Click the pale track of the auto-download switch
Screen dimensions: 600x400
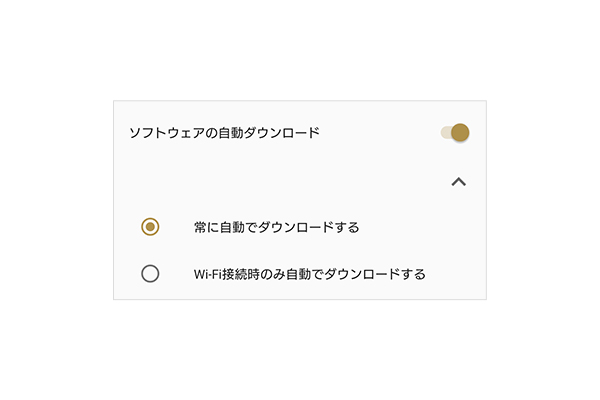pos(445,132)
